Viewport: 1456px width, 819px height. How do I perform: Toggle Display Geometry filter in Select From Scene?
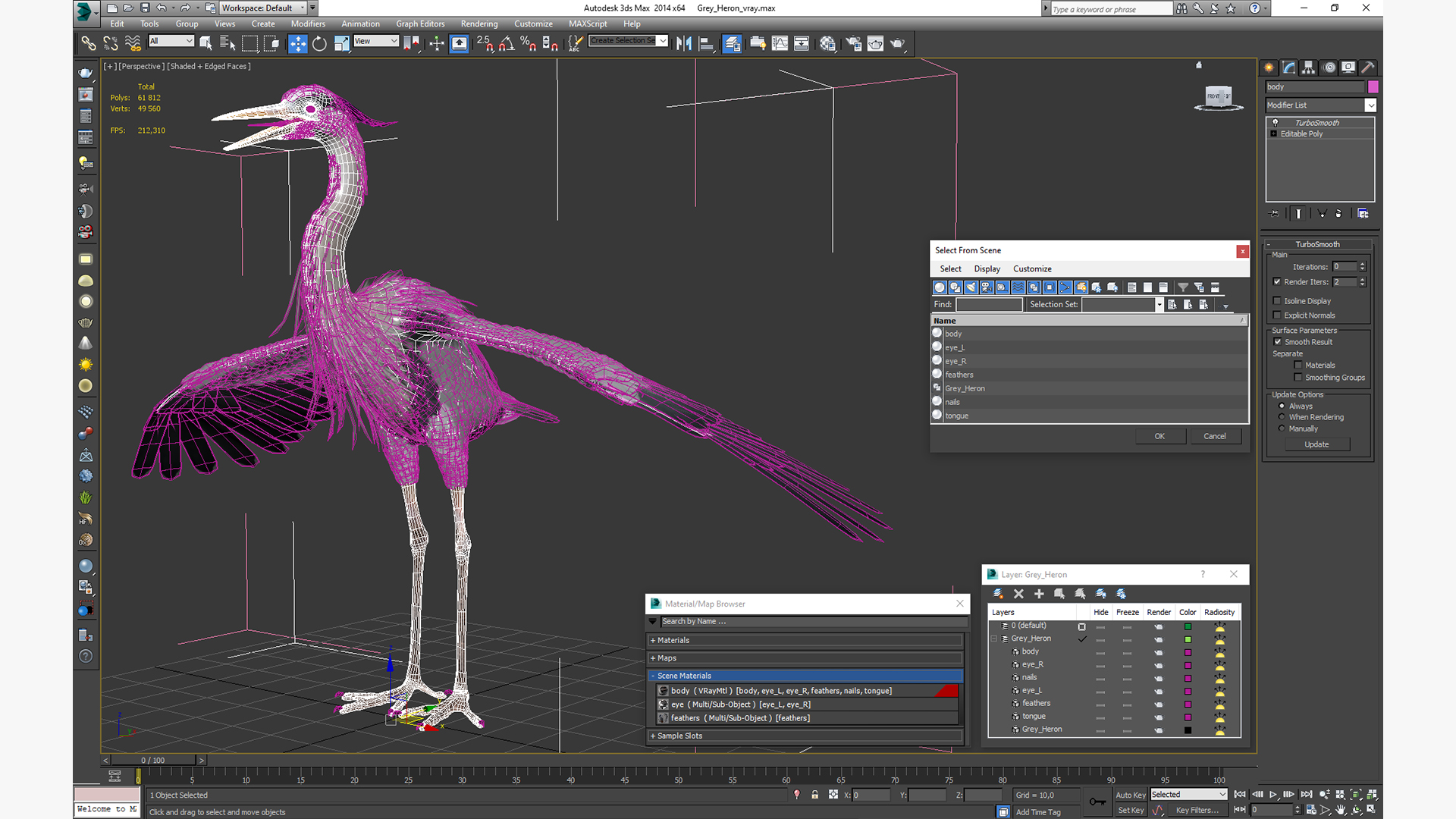coord(940,287)
